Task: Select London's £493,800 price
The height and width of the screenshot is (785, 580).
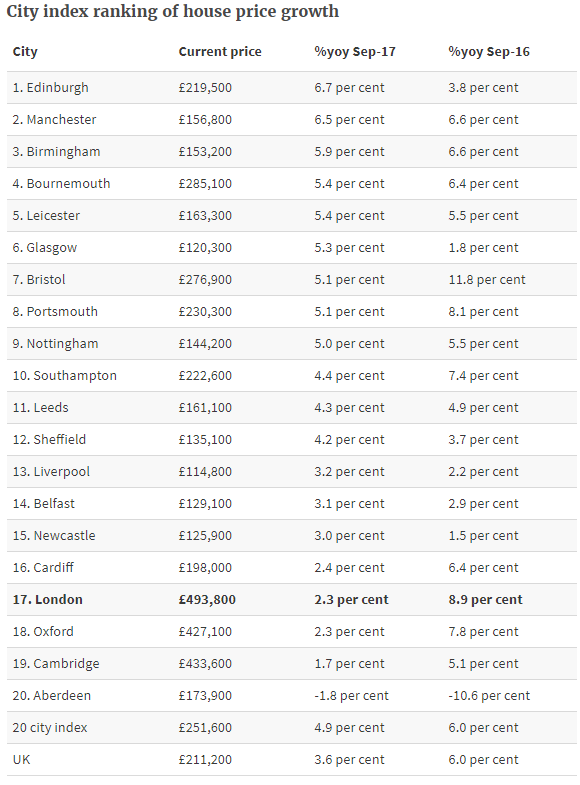Action: [x=207, y=600]
